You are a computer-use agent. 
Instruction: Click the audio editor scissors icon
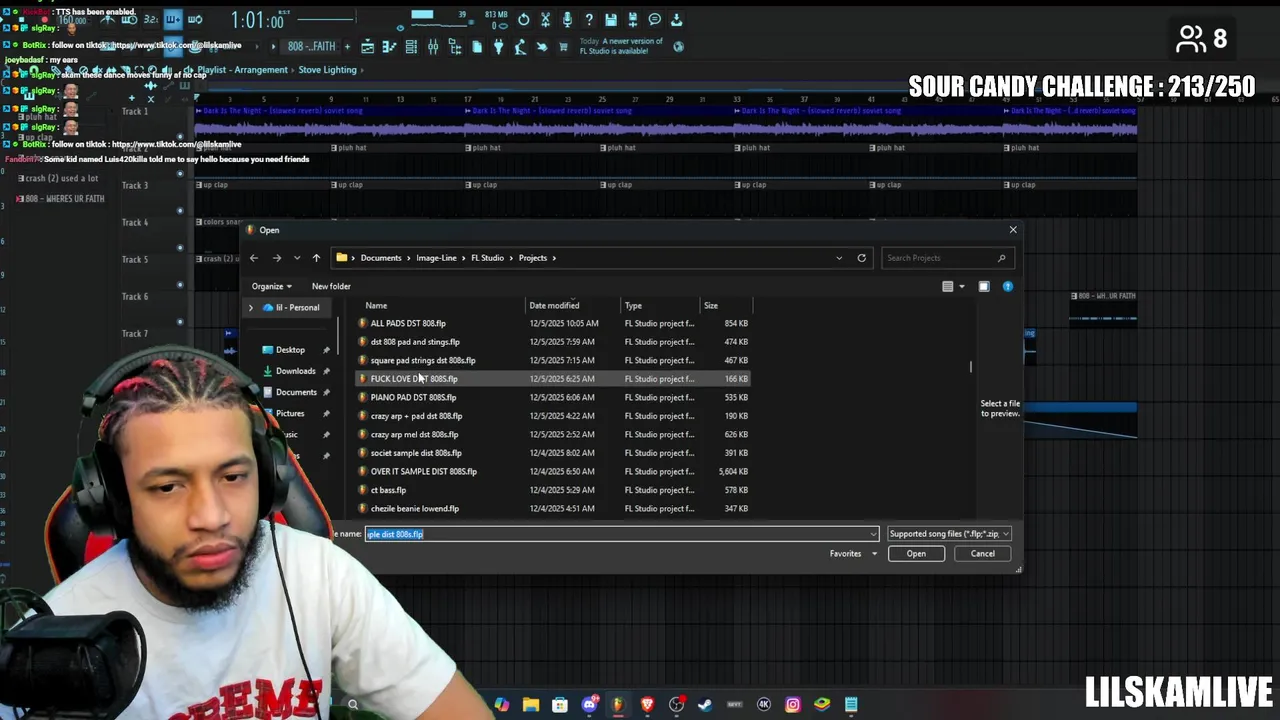(545, 19)
